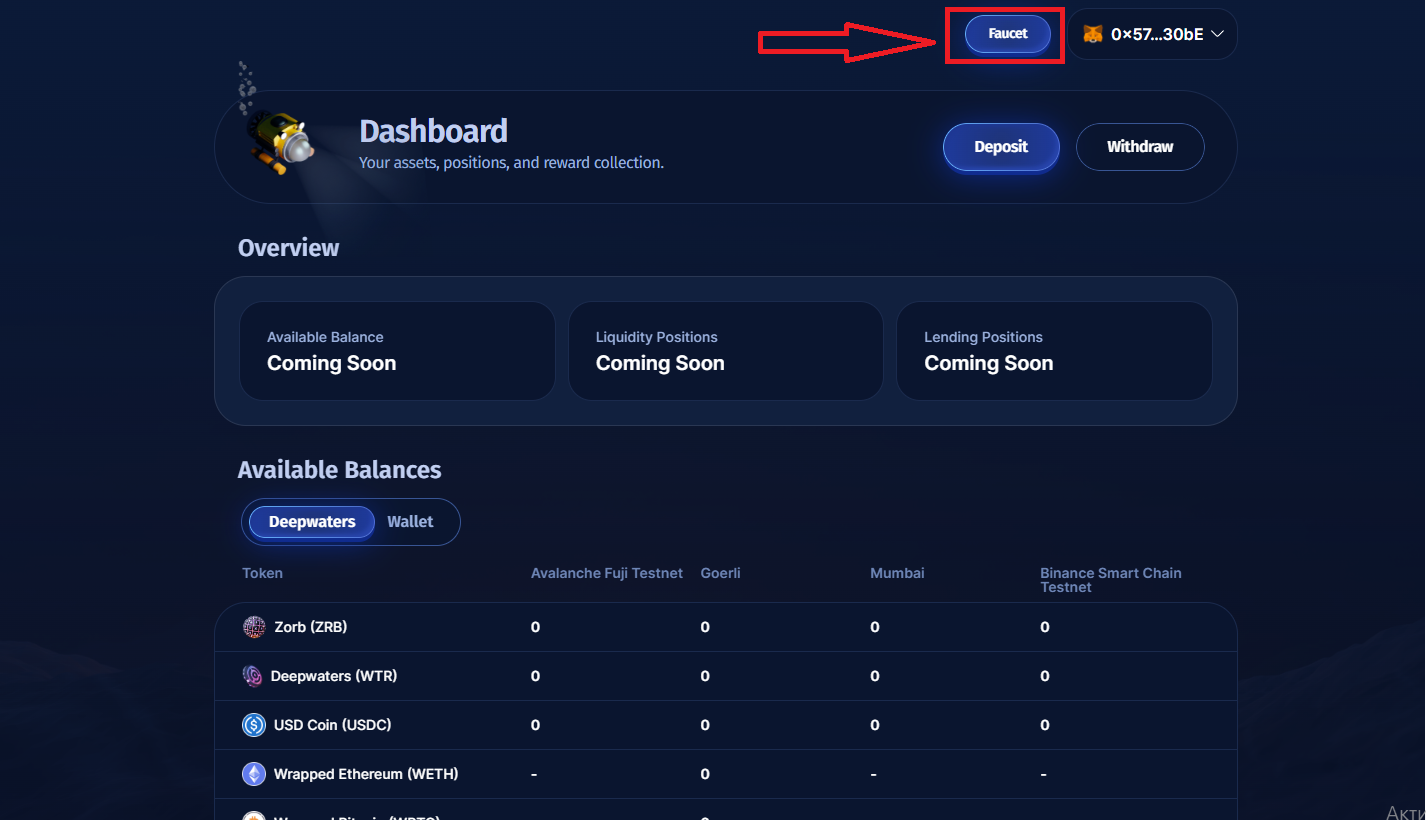
Task: Click the wallet dropdown chevron arrow
Action: (x=1217, y=34)
